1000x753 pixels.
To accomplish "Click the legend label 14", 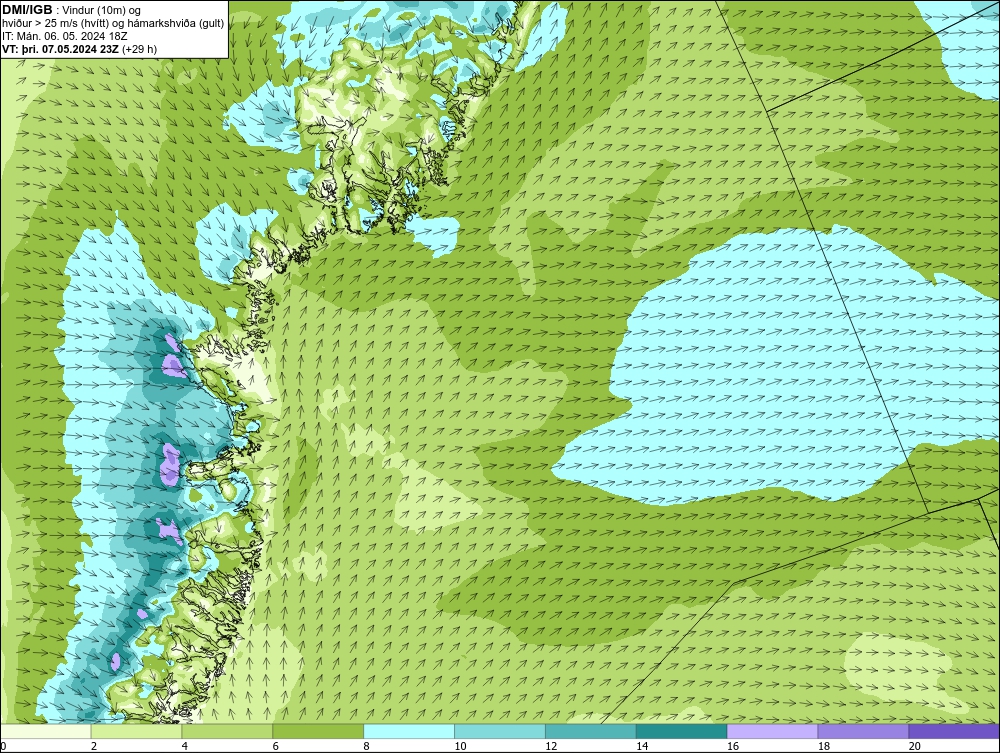I will [642, 746].
